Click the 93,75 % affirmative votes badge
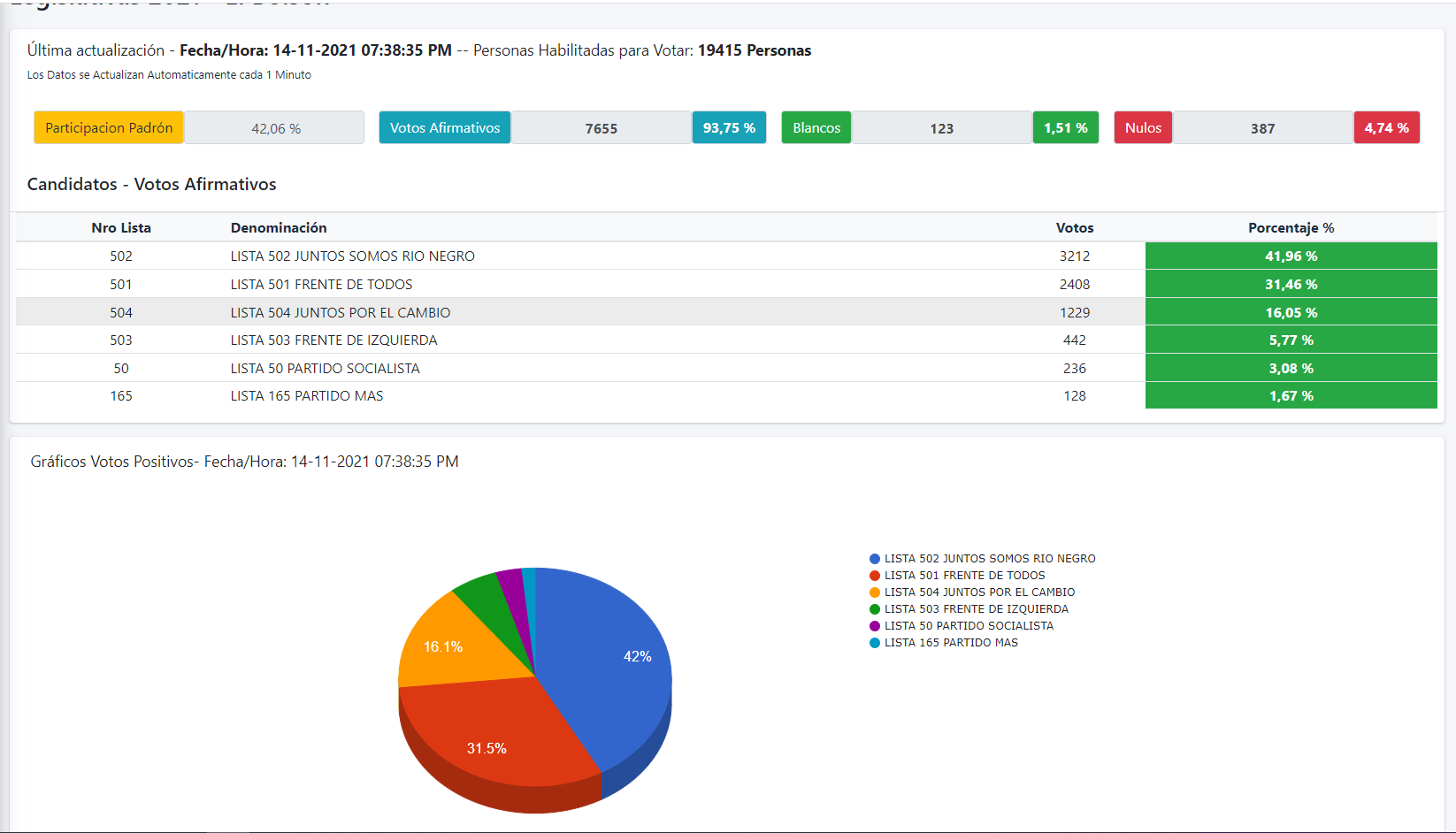This screenshot has width=1456, height=833. [x=729, y=127]
